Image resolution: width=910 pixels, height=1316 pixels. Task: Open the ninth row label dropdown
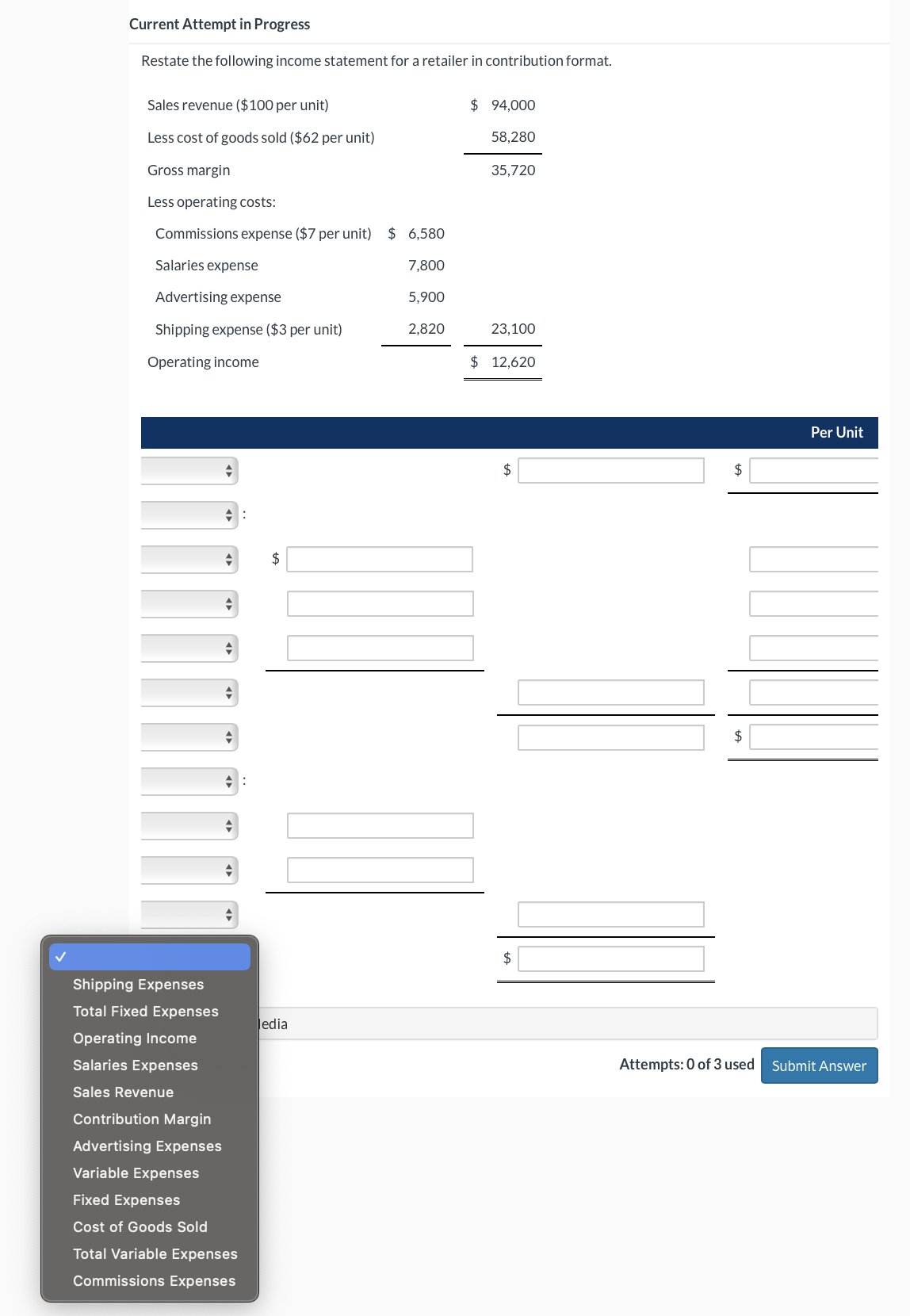tap(189, 825)
